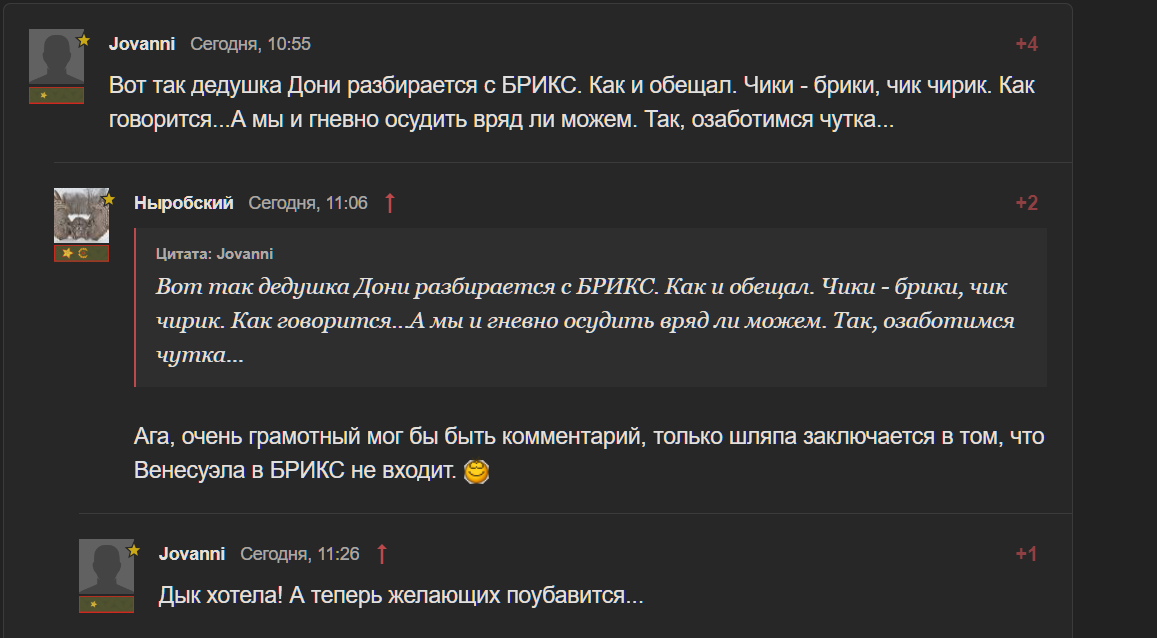
Task: Click rank badge under Jovanni's 11:26 avatar
Action: pyautogui.click(x=106, y=604)
